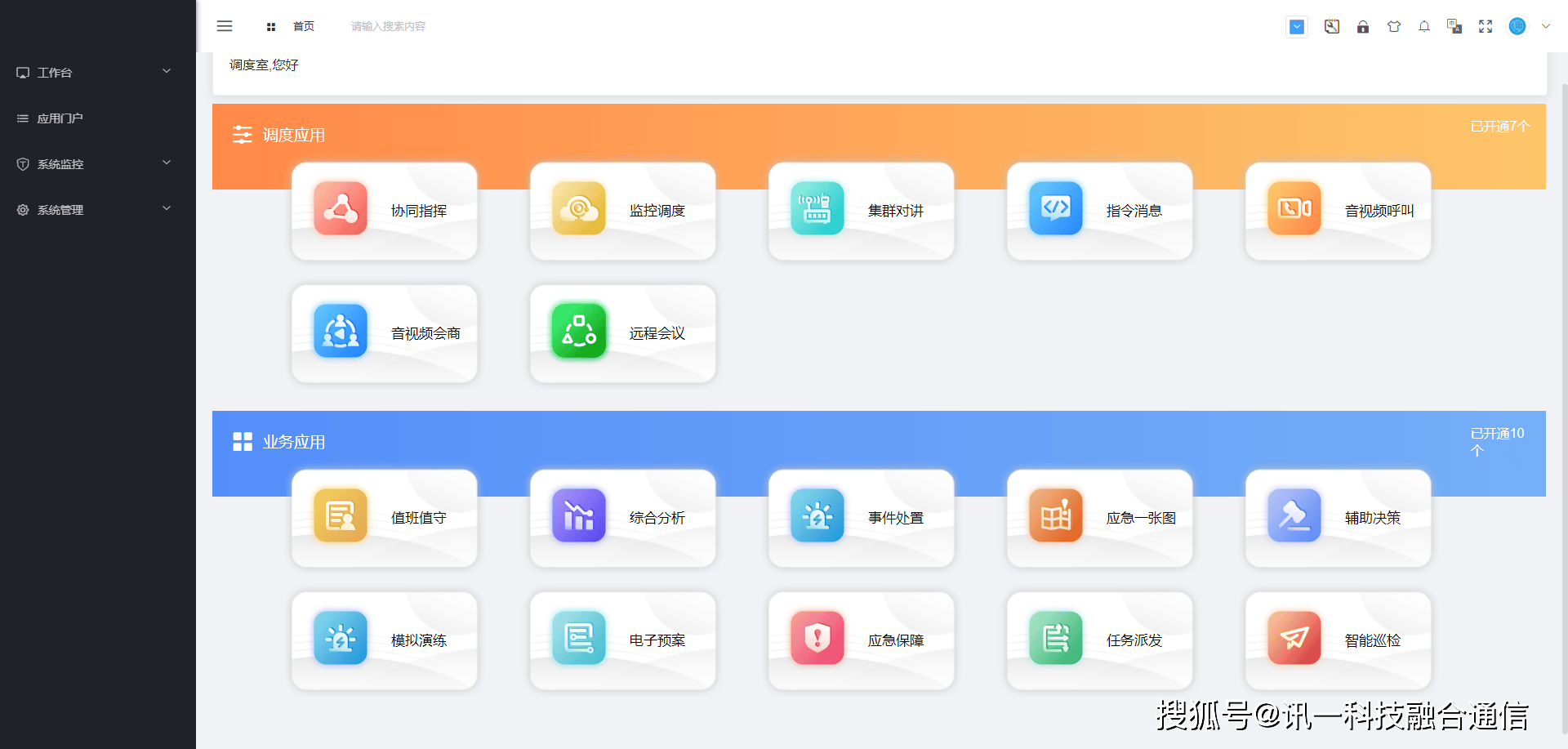Screen dimensions: 1568x749
Task: Select 应用门户 in the sidebar
Action: 60,118
